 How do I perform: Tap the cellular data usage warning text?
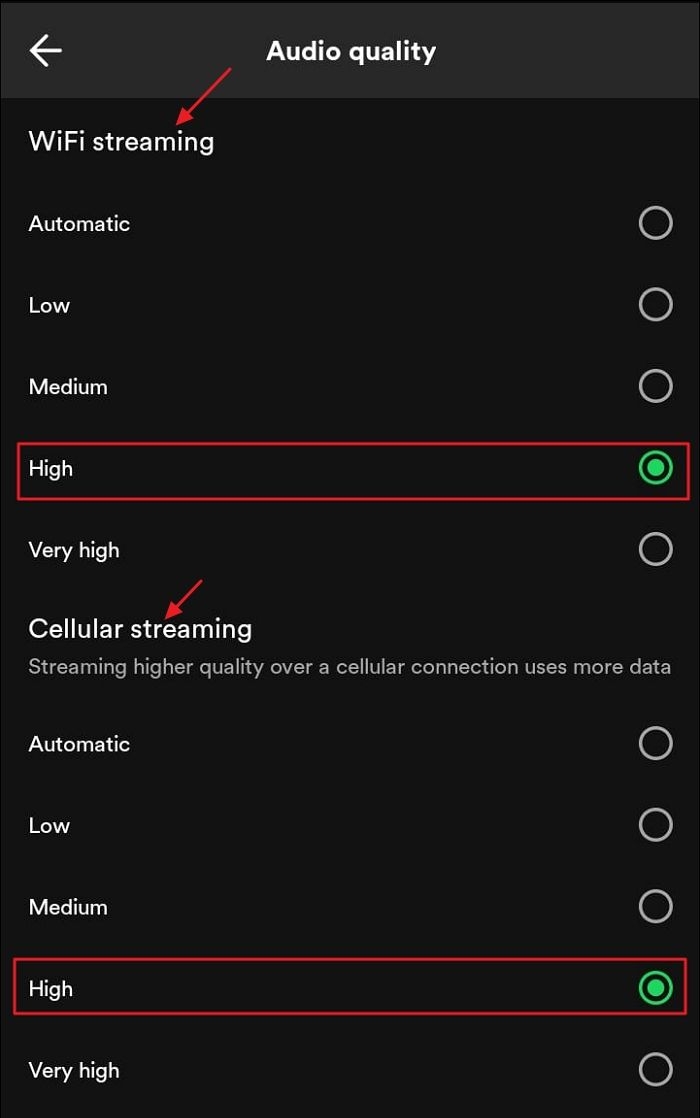[x=350, y=666]
